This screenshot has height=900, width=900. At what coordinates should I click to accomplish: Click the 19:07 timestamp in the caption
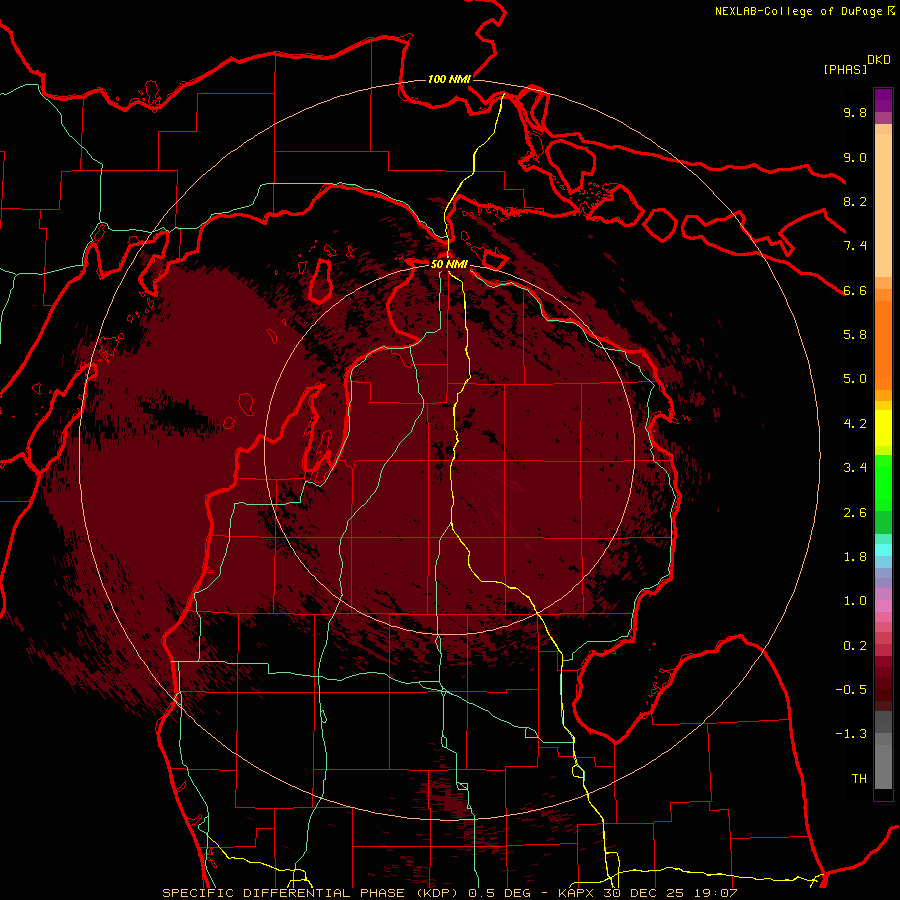(714, 893)
